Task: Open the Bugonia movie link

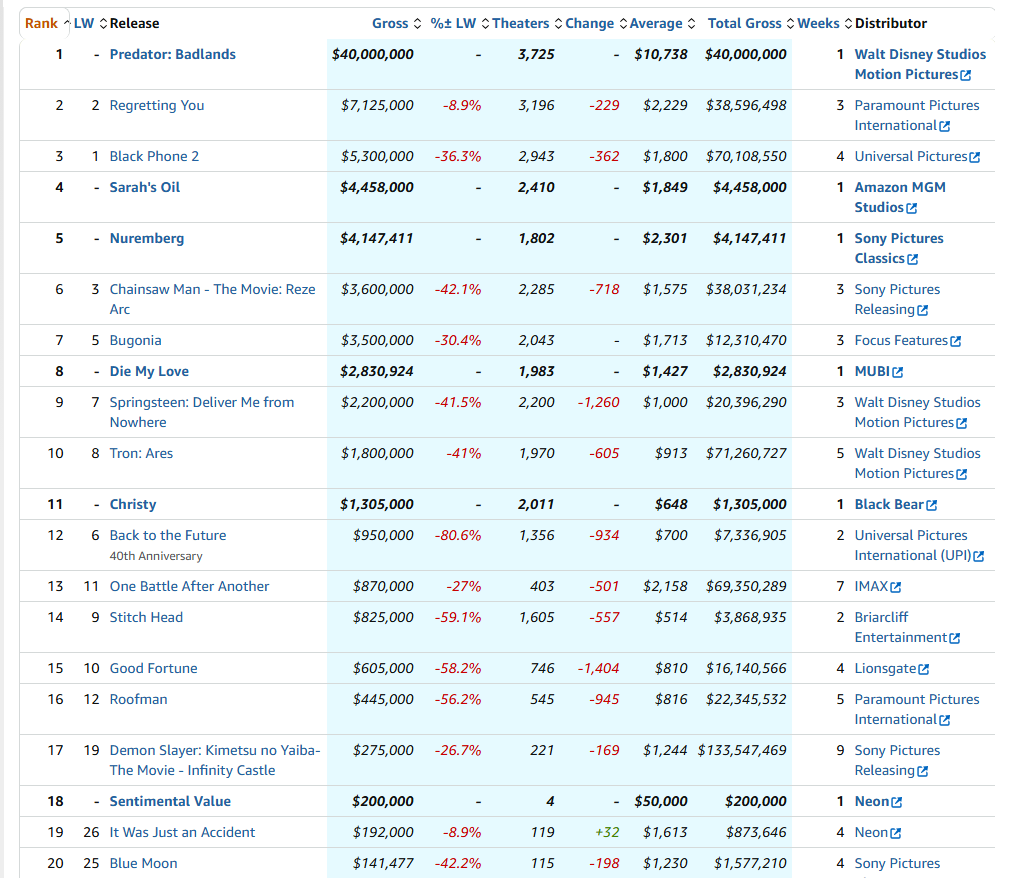Action: 135,340
